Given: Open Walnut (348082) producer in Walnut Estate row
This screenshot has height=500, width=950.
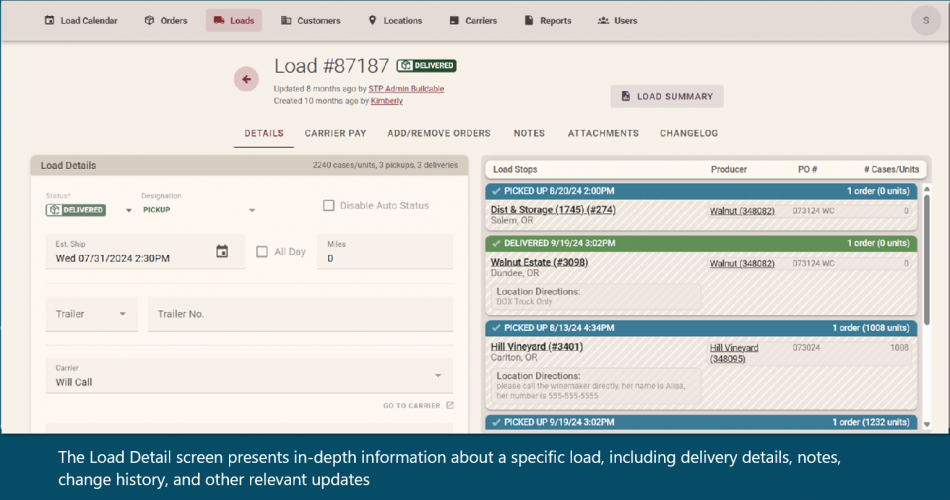Looking at the screenshot, I should point(742,264).
